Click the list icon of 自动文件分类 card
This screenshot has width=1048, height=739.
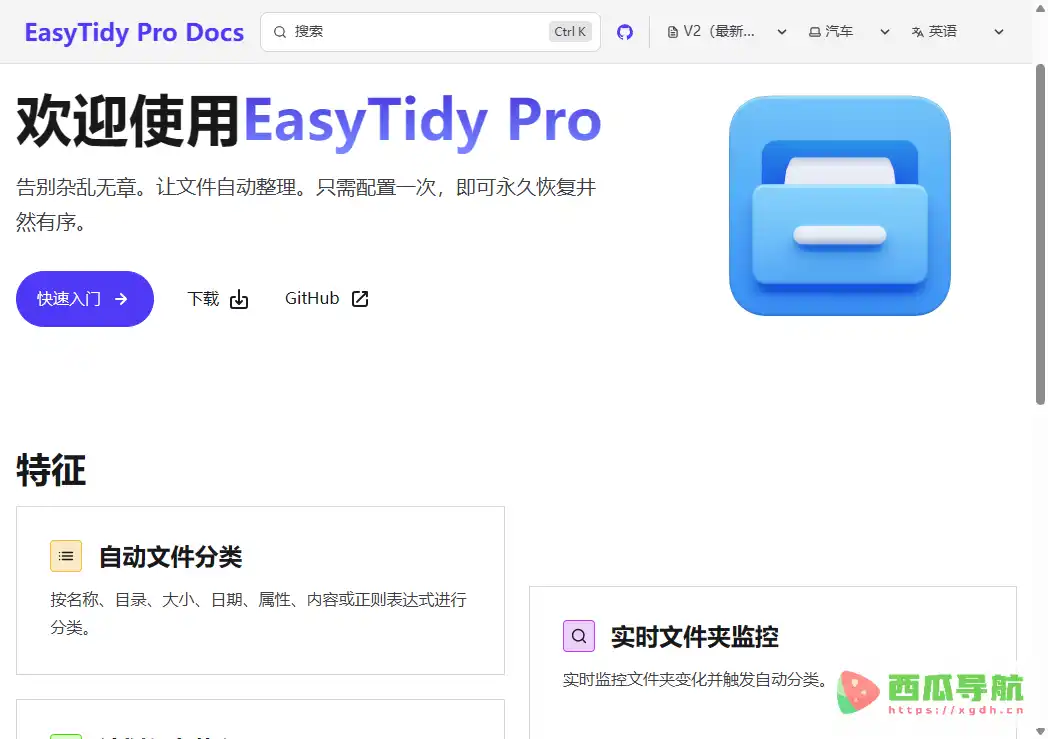(x=66, y=556)
